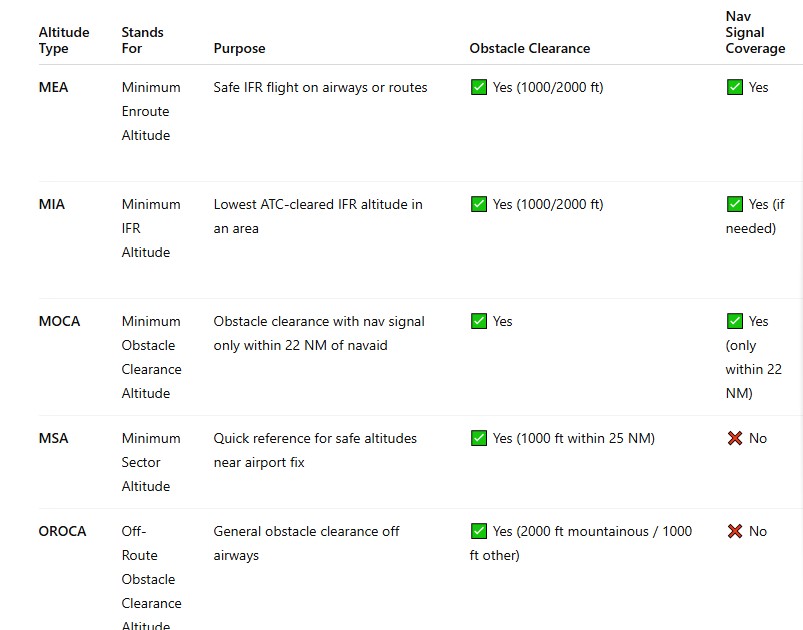This screenshot has height=630, width=803.
Task: Click the green check in MIA Obstacle Clearance cell
Action: pyautogui.click(x=478, y=204)
